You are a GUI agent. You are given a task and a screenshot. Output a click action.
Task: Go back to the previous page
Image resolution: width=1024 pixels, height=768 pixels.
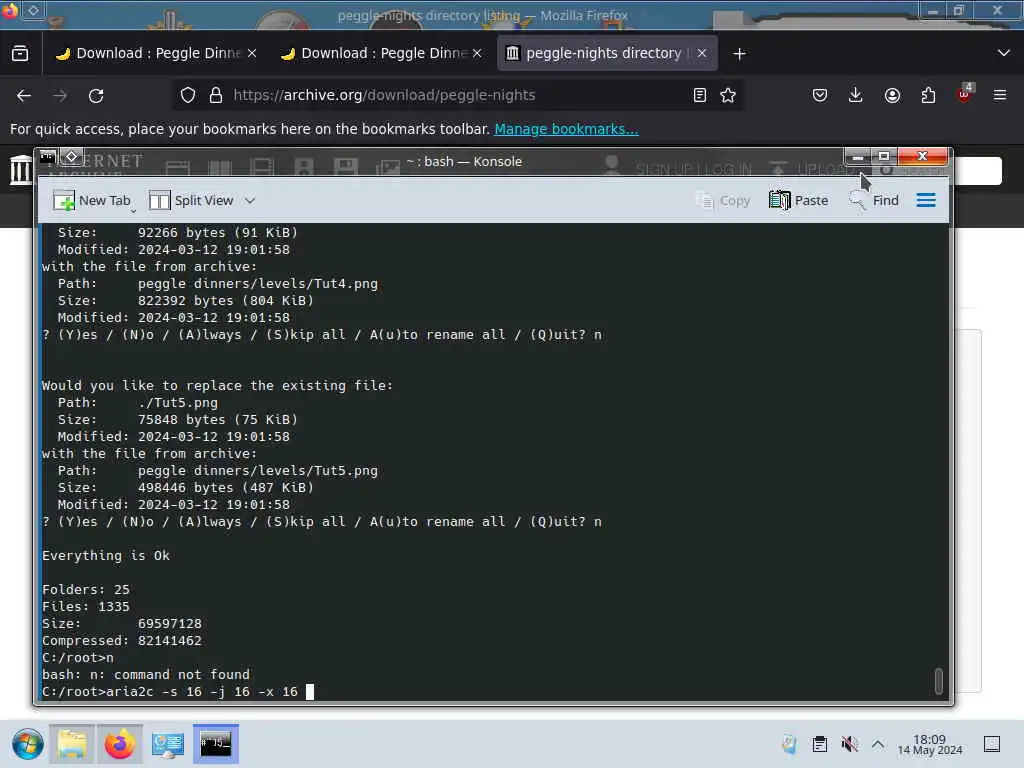point(24,96)
